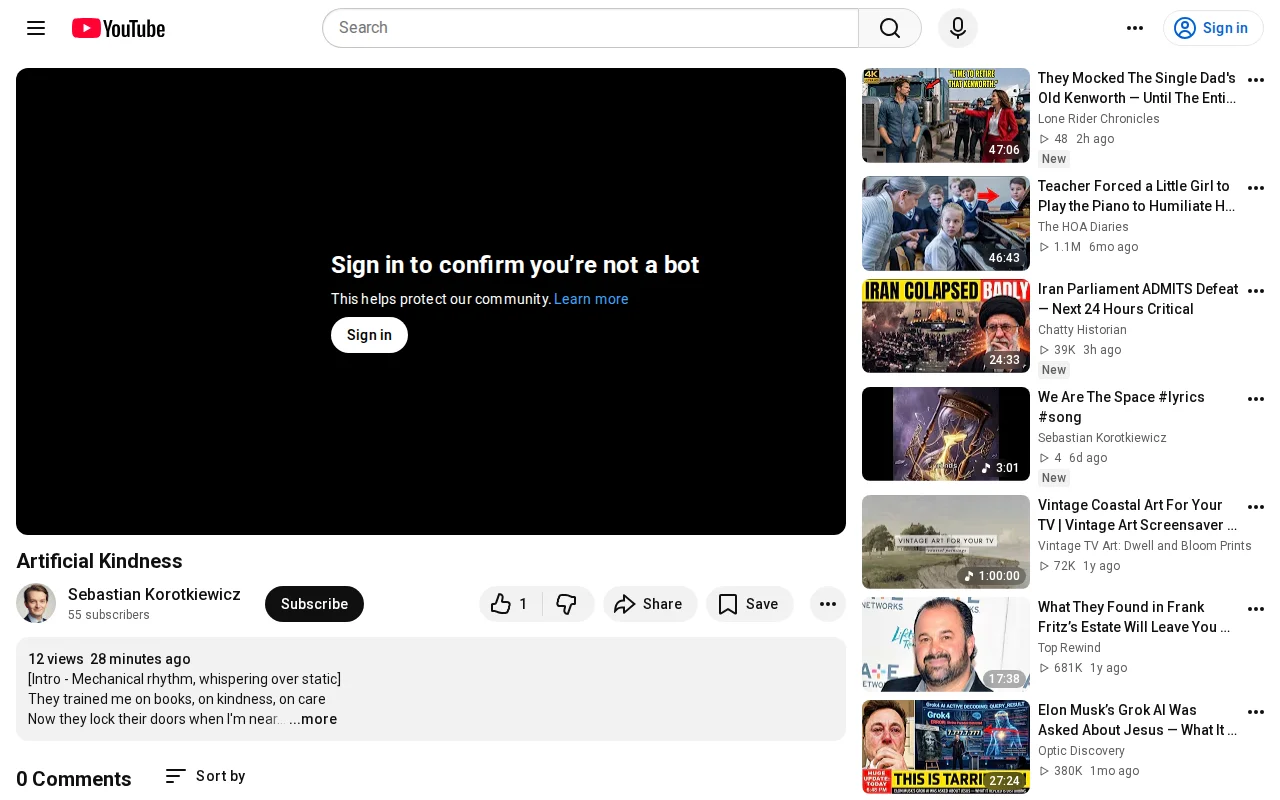Open options menu for Iran Parliament video
The height and width of the screenshot is (800, 1280).
click(x=1256, y=291)
